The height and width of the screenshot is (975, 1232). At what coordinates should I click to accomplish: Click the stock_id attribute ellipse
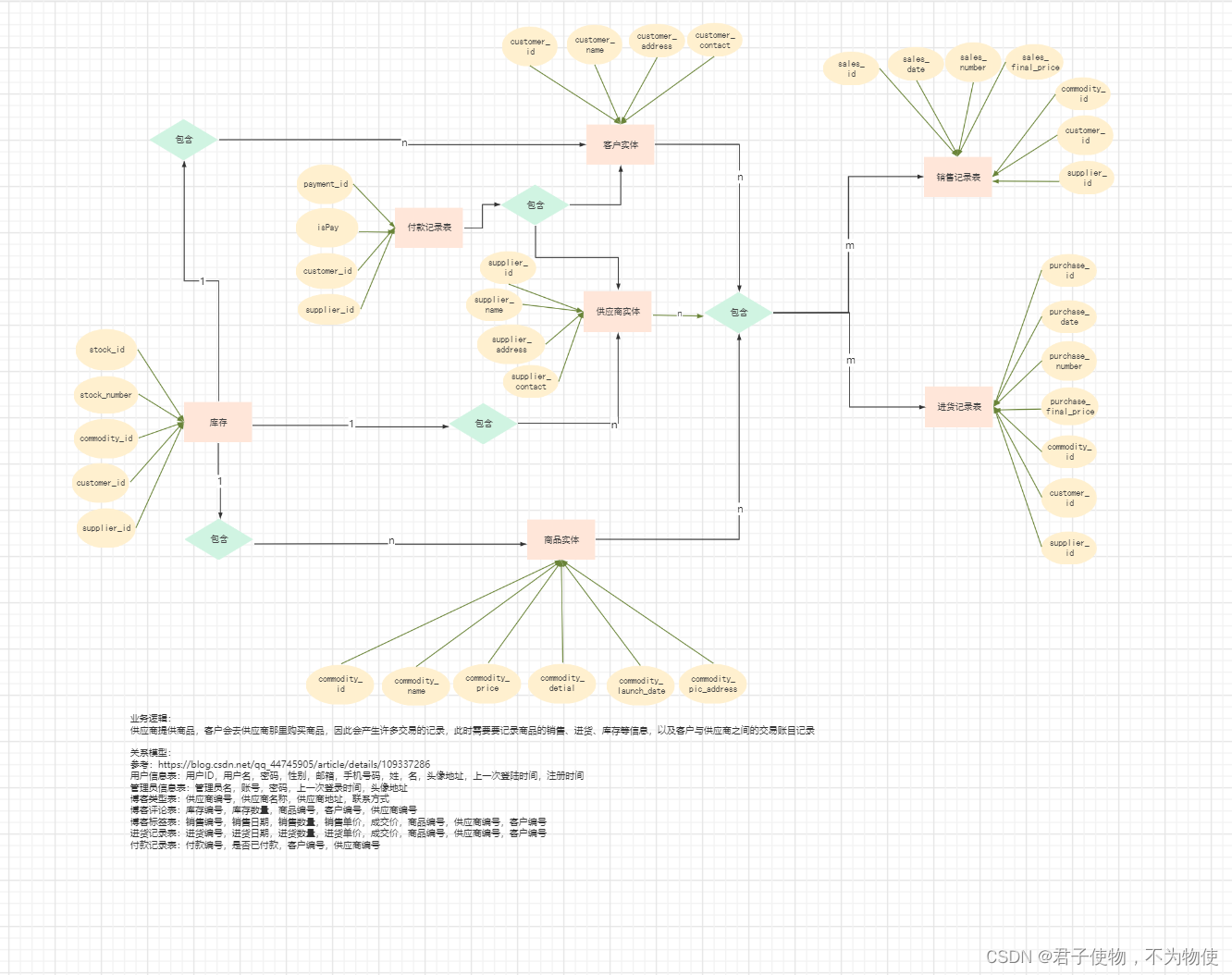106,350
